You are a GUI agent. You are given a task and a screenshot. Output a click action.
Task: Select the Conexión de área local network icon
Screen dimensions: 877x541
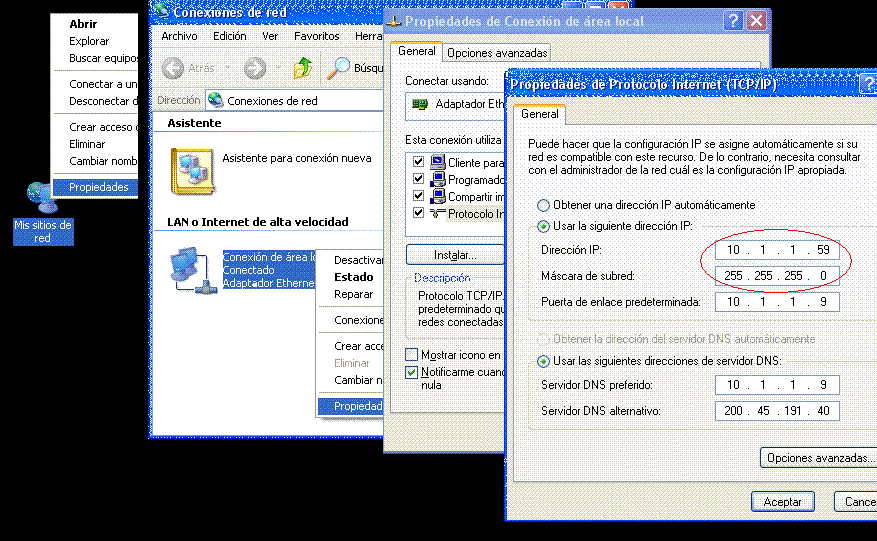click(192, 268)
